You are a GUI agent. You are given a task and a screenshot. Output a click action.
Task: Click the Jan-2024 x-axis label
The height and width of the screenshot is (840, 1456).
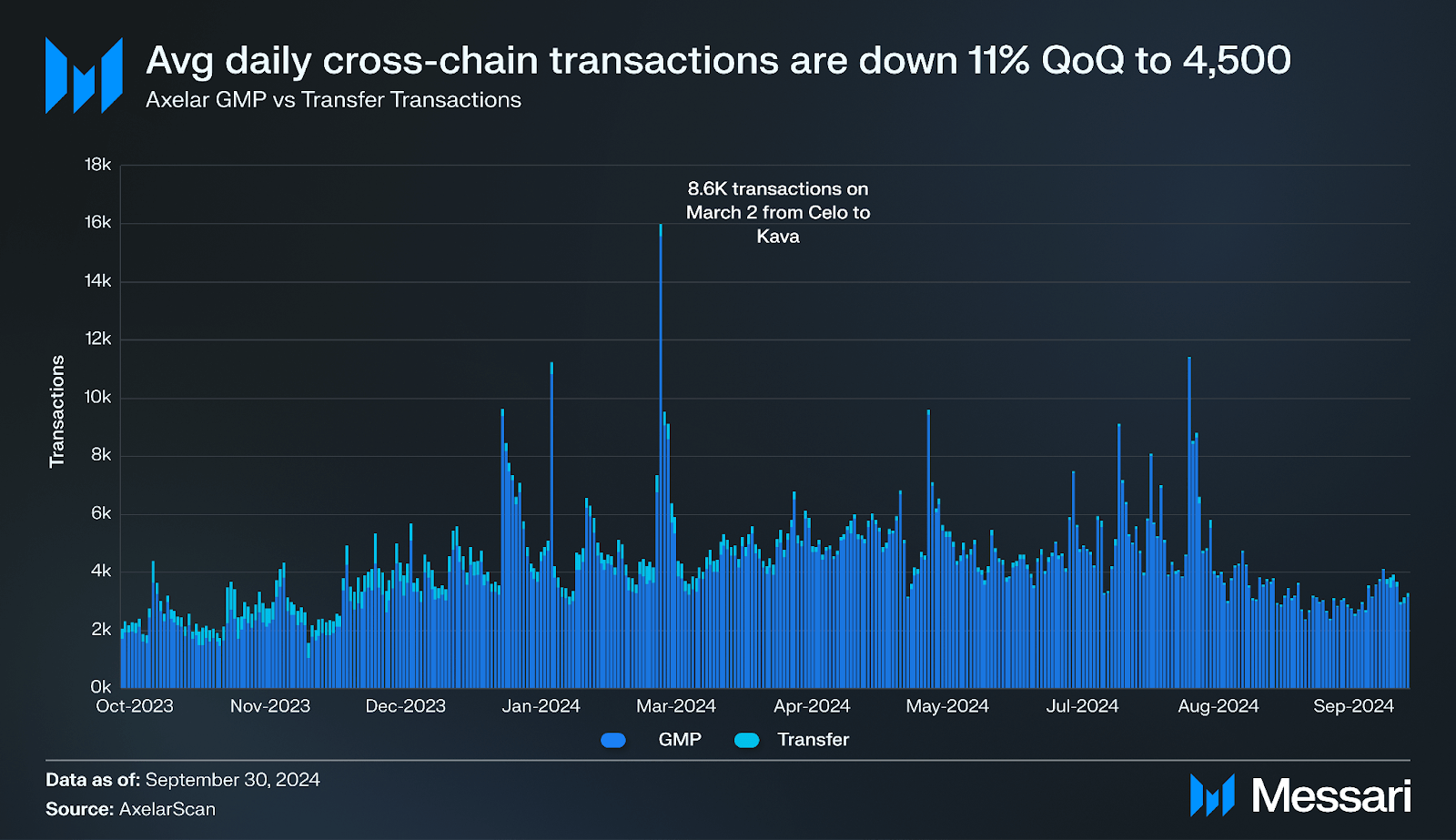click(x=541, y=706)
